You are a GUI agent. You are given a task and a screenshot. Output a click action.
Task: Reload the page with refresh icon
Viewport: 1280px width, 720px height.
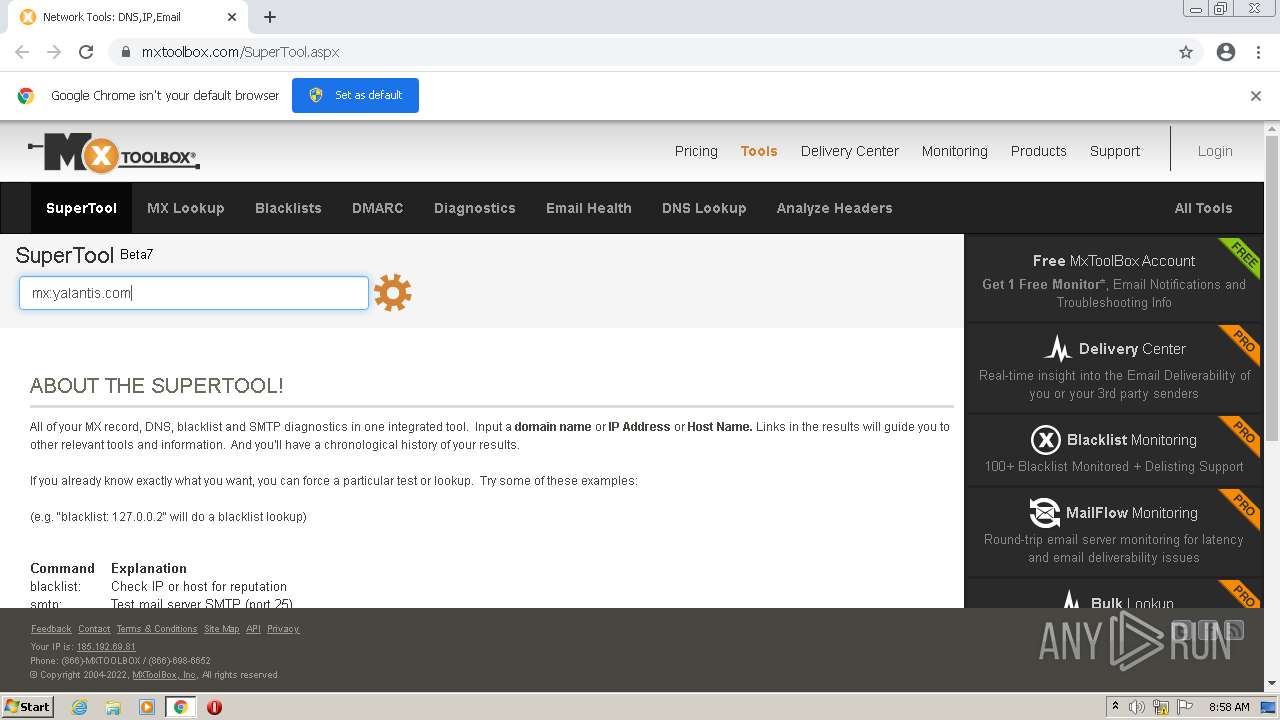[86, 52]
